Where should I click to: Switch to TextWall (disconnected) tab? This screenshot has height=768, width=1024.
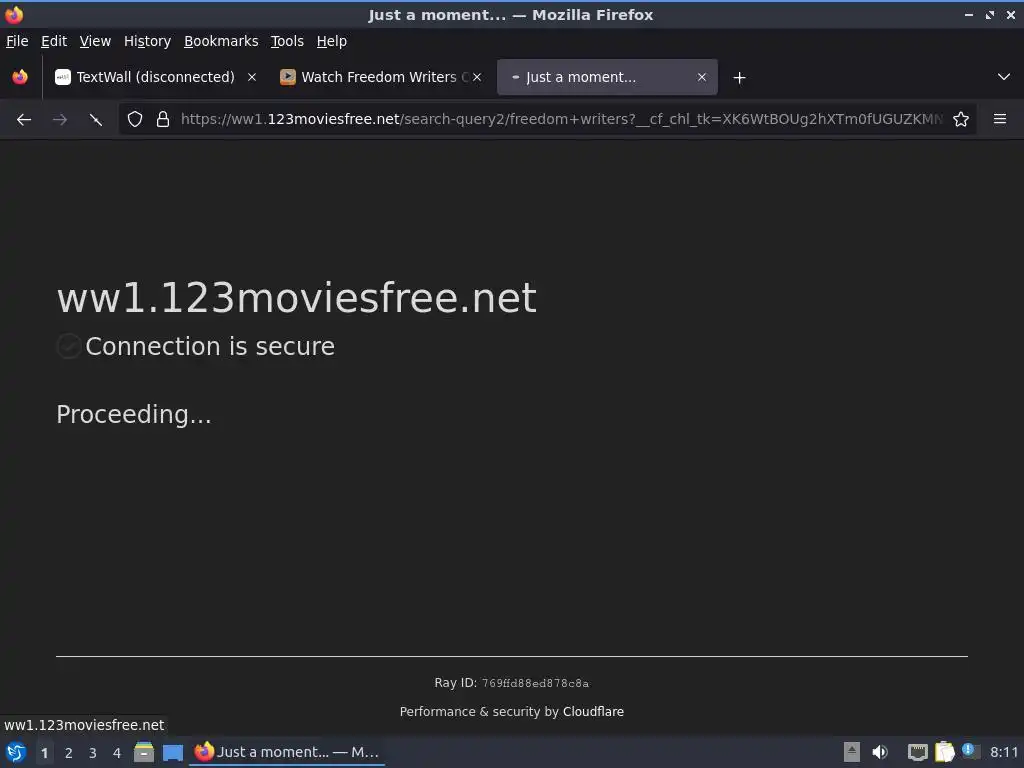(x=155, y=77)
